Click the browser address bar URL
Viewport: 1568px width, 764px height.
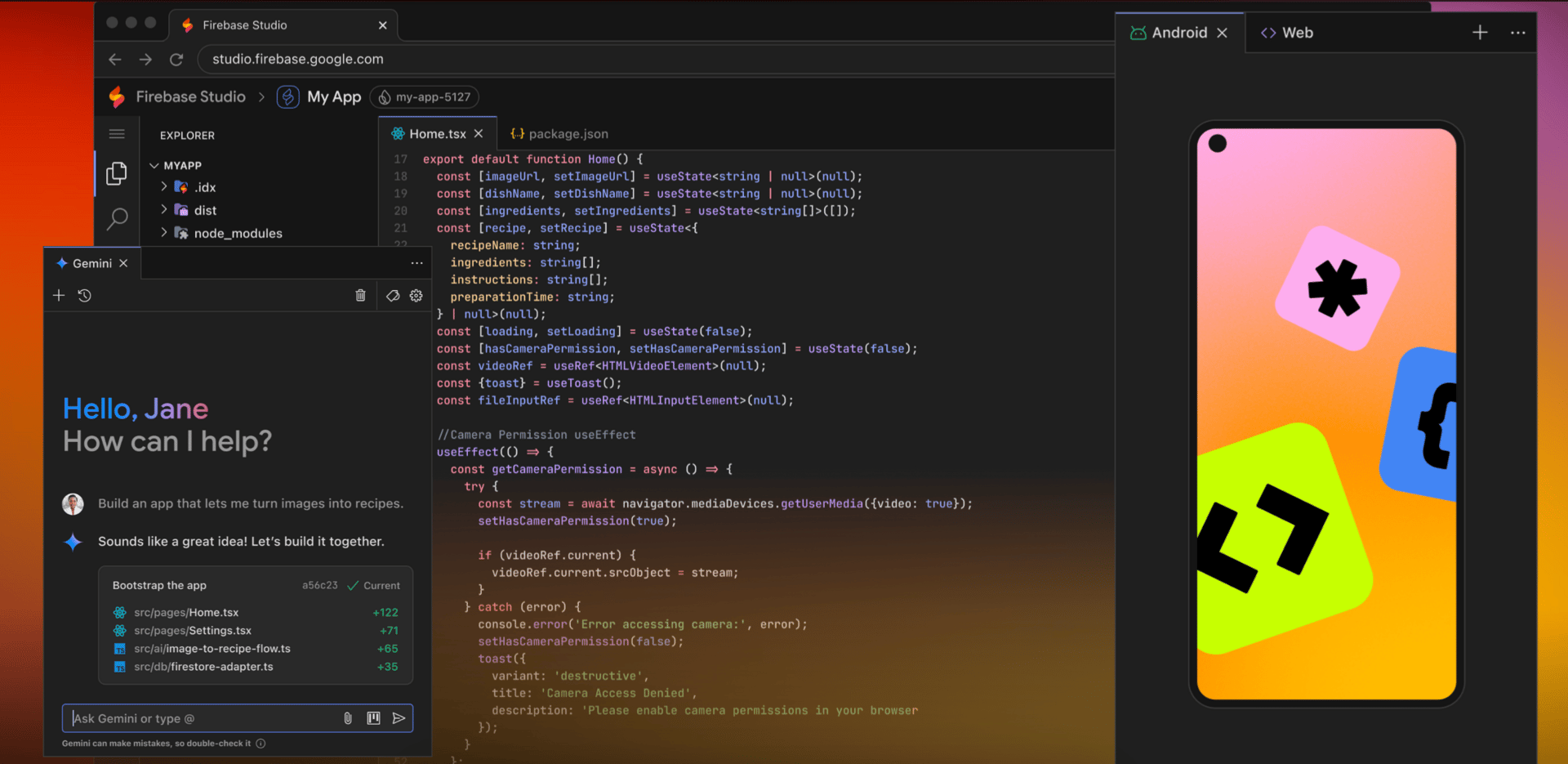pyautogui.click(x=298, y=60)
